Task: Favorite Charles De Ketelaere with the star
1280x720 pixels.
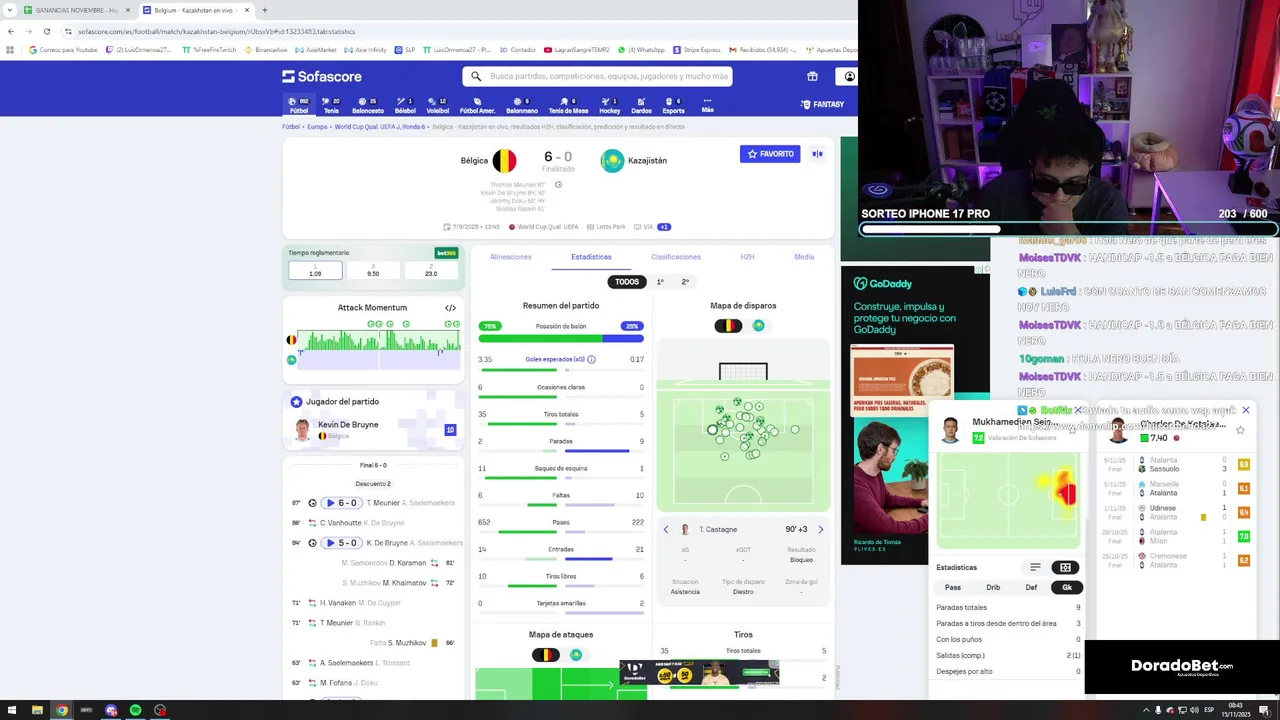Action: (x=1240, y=430)
